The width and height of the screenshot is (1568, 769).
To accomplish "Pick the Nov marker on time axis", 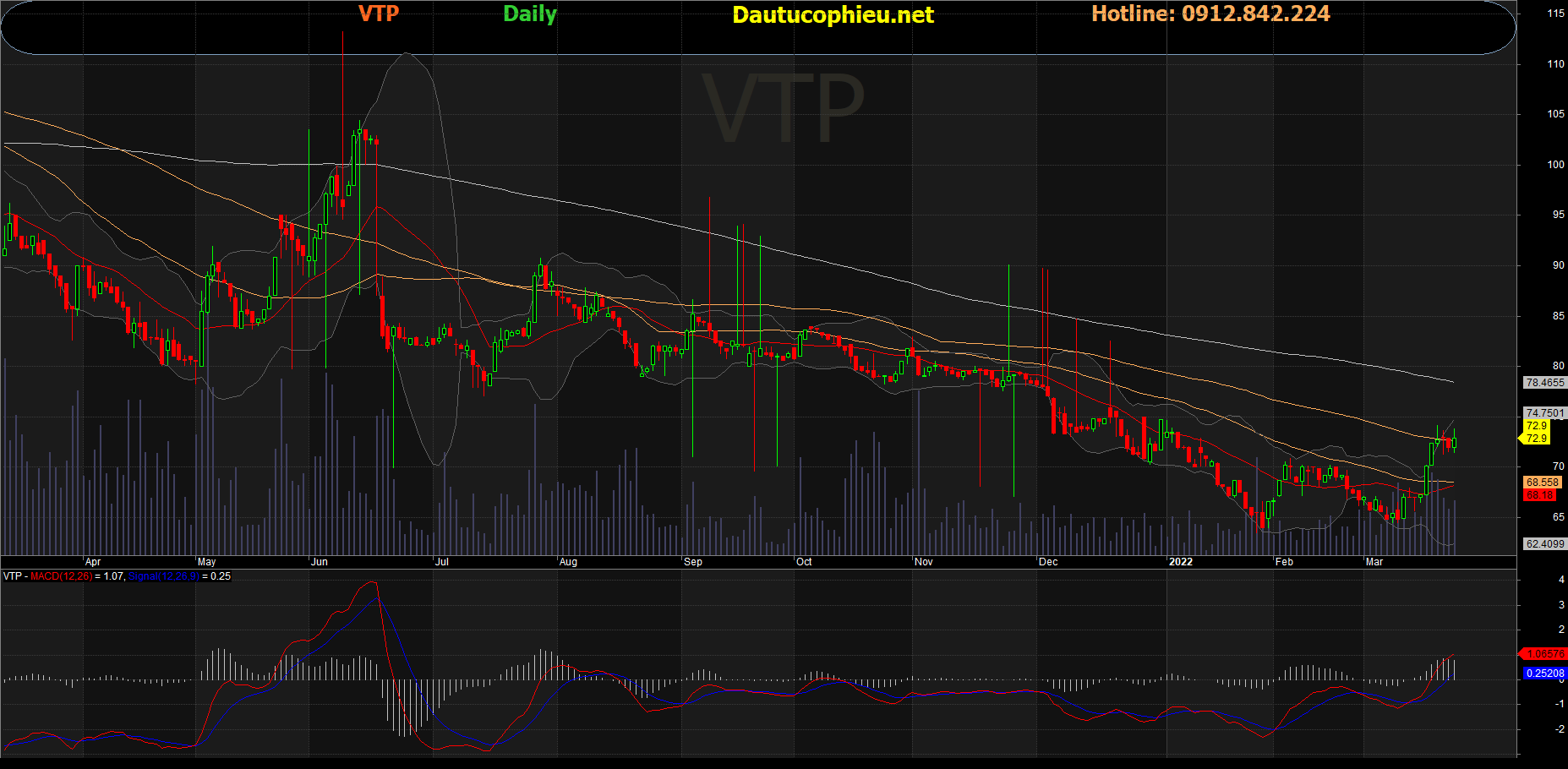I will coord(924,562).
